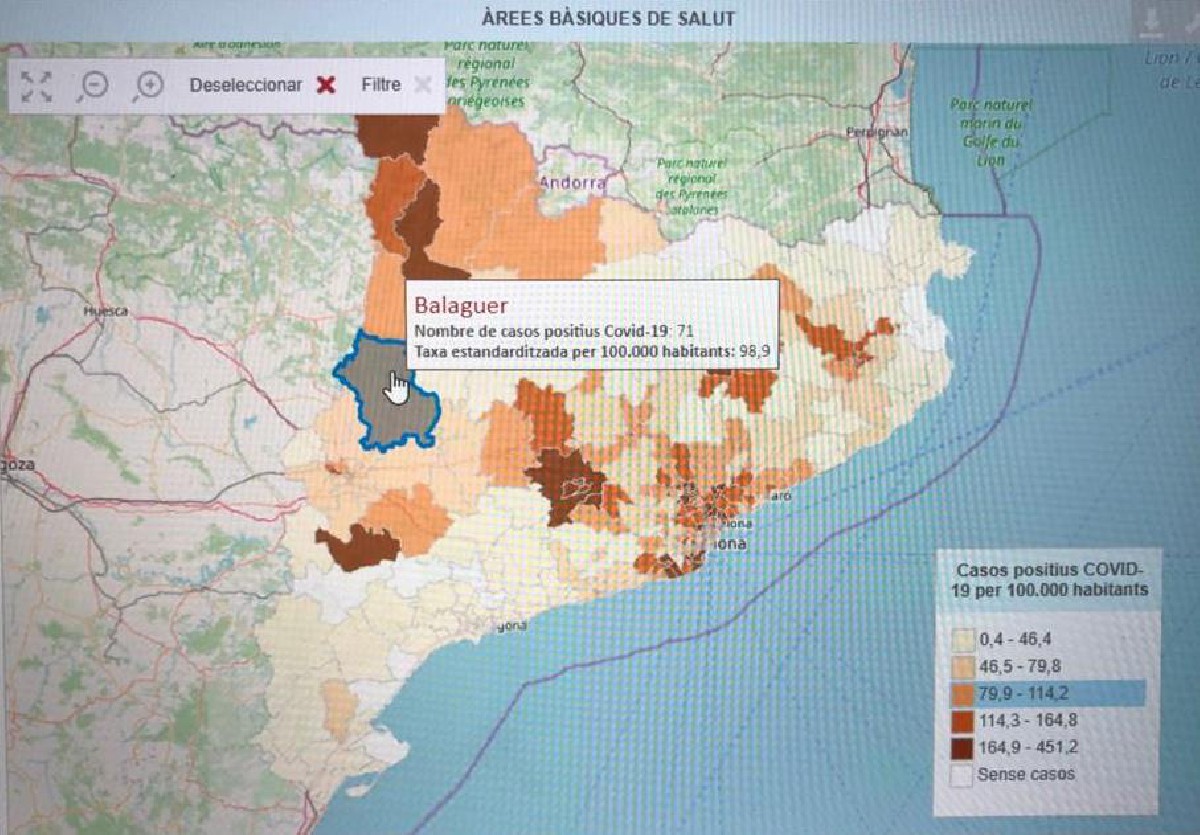Image resolution: width=1200 pixels, height=835 pixels.
Task: Select the 0,4 - 46,4 legend swatch
Action: point(962,640)
